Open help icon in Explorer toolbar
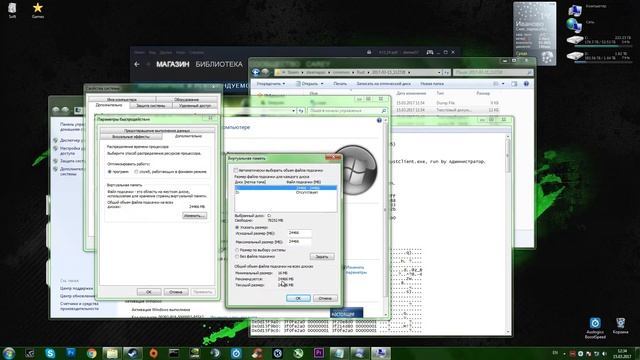This screenshot has height=360, width=640. click(526, 84)
